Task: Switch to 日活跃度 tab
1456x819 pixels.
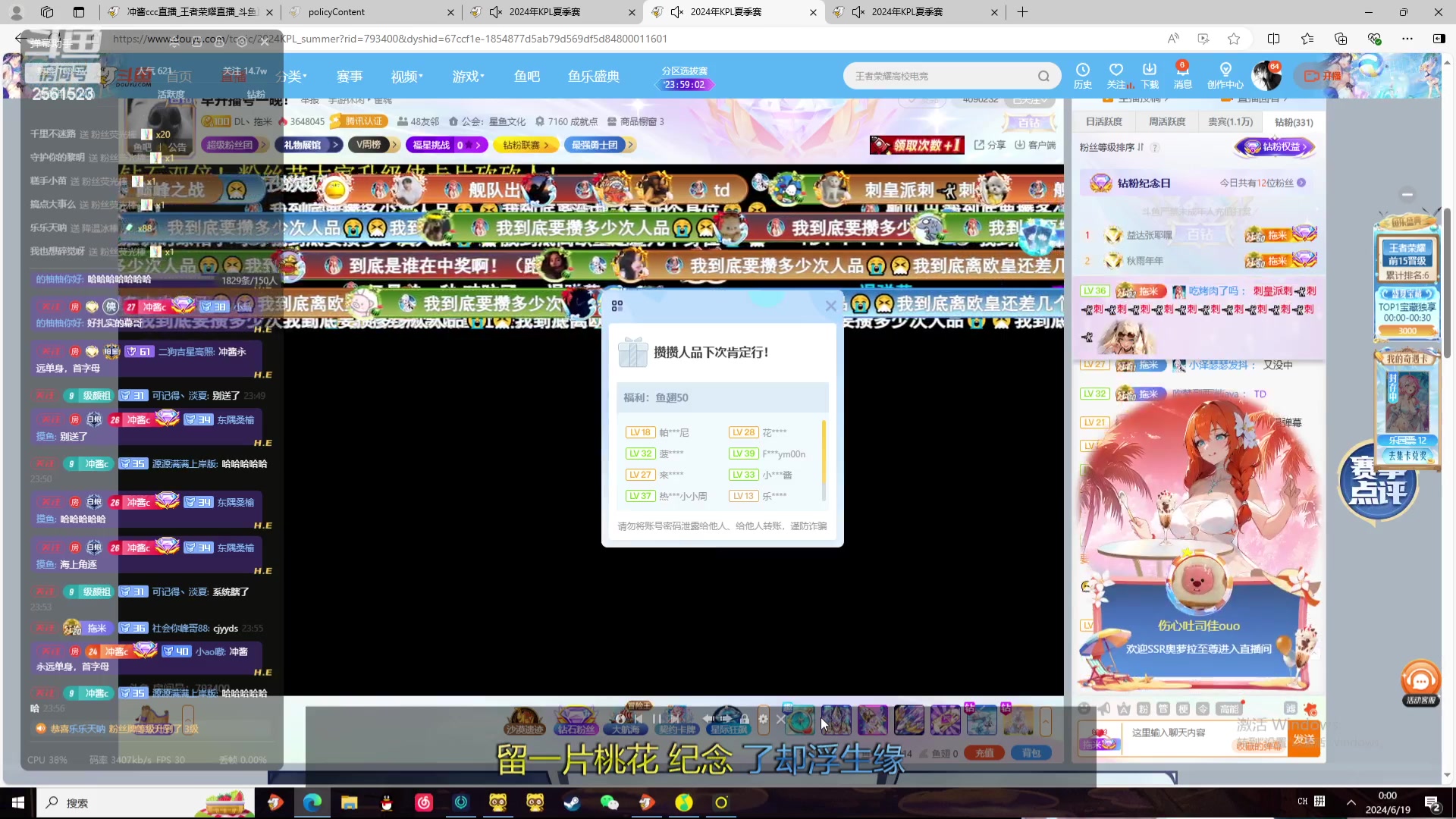Action: (1103, 122)
